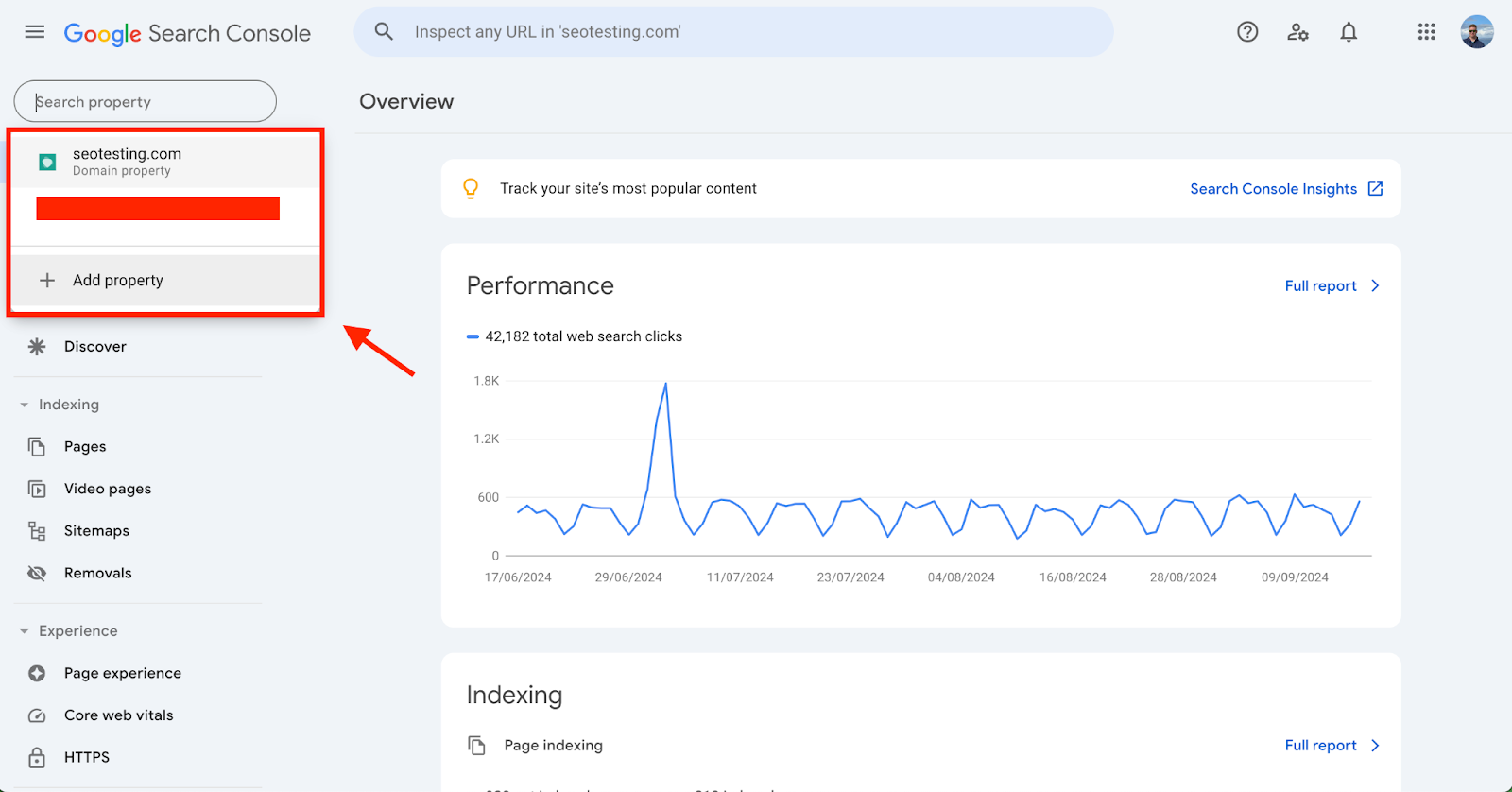Click the 09/09/2024 axis date
Screen dimensions: 1512x792
coord(1295,577)
